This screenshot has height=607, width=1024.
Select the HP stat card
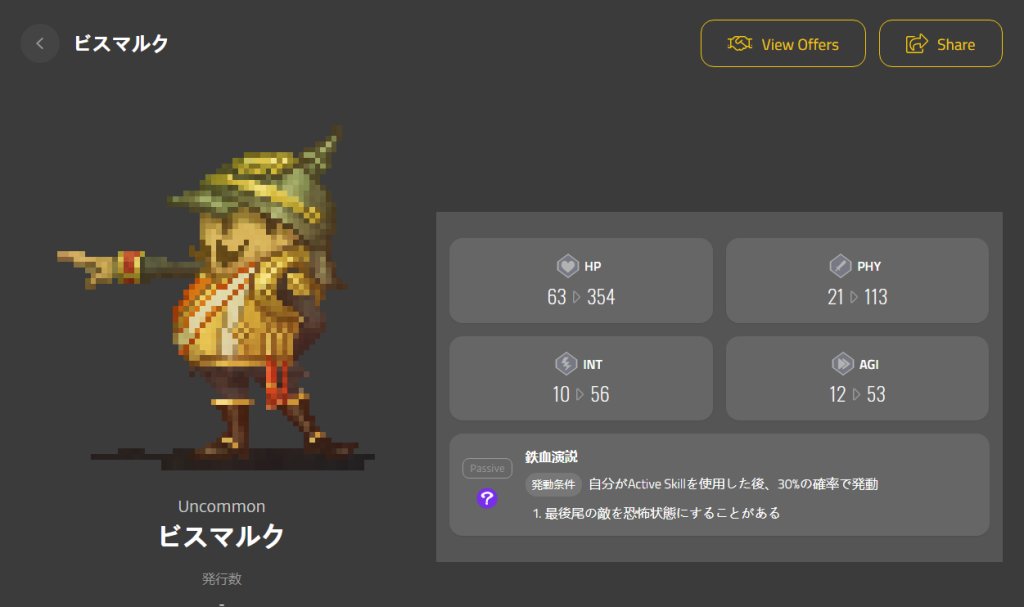pyautogui.click(x=581, y=280)
